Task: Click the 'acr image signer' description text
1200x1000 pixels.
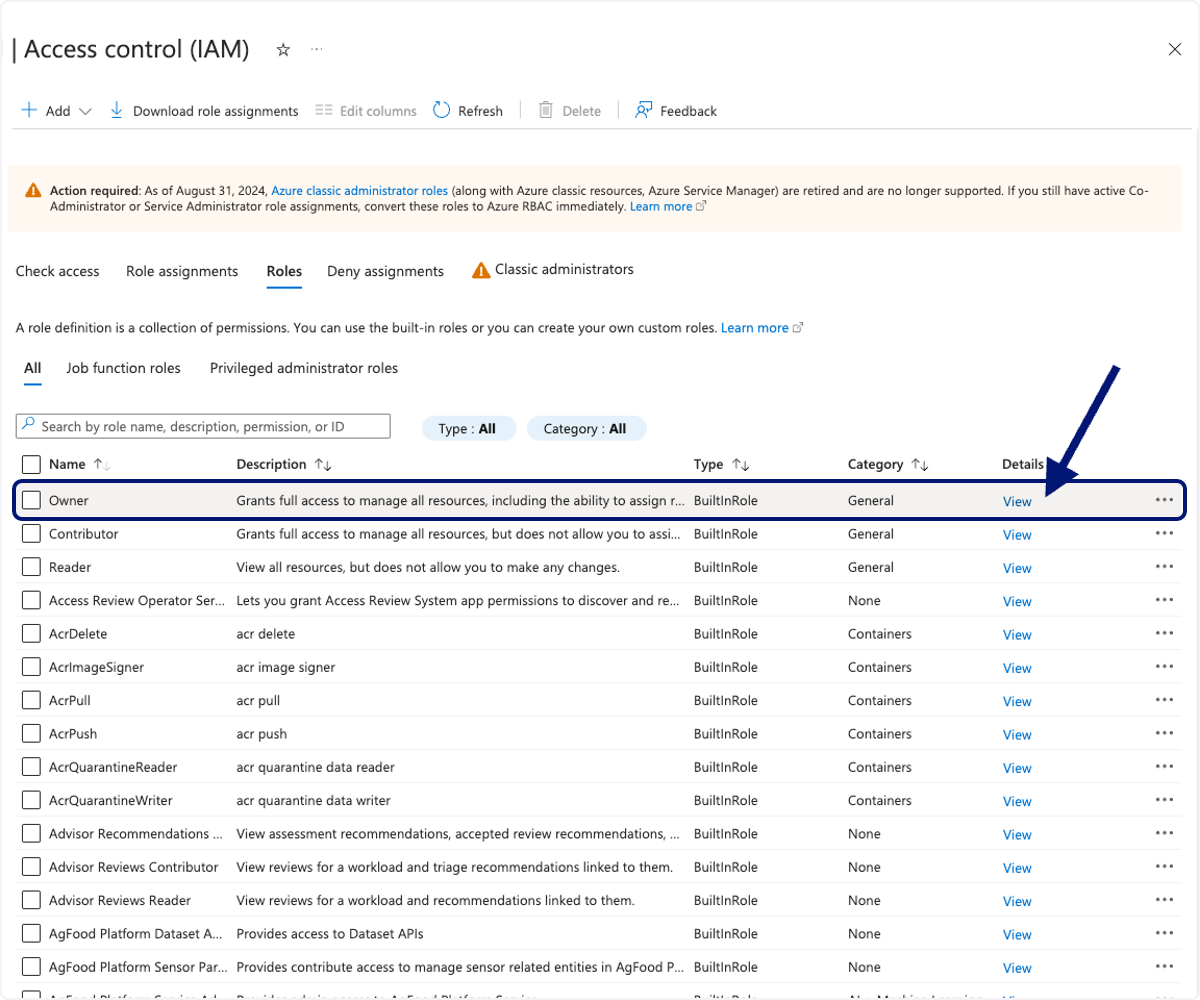Action: click(x=286, y=667)
